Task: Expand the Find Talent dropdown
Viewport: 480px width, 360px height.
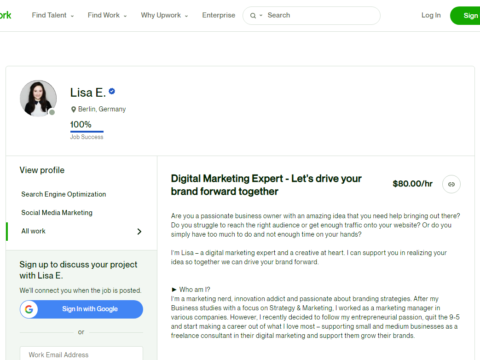Action: click(x=53, y=15)
